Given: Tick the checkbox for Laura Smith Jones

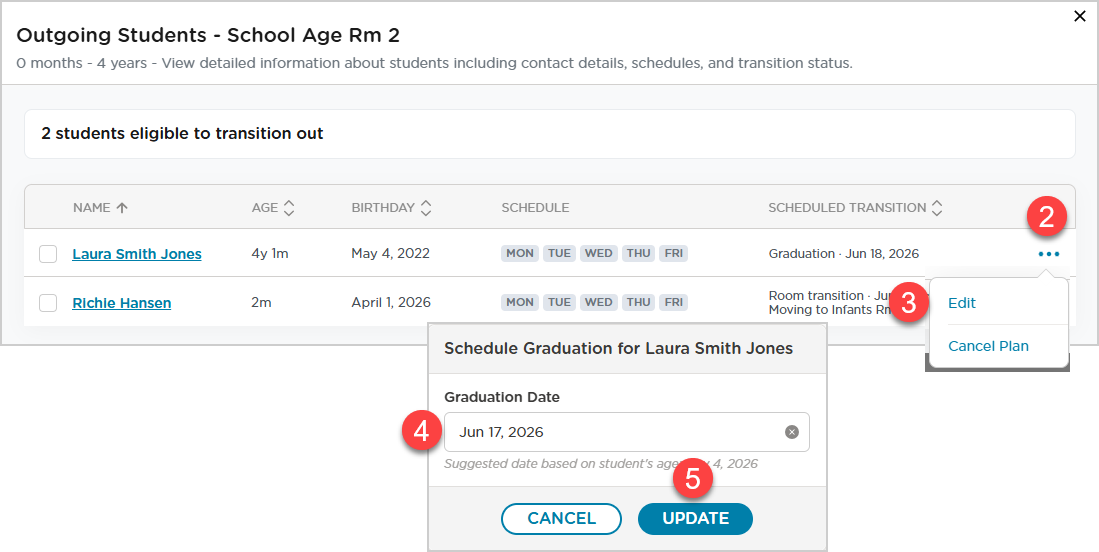Looking at the screenshot, I should click(x=48, y=254).
